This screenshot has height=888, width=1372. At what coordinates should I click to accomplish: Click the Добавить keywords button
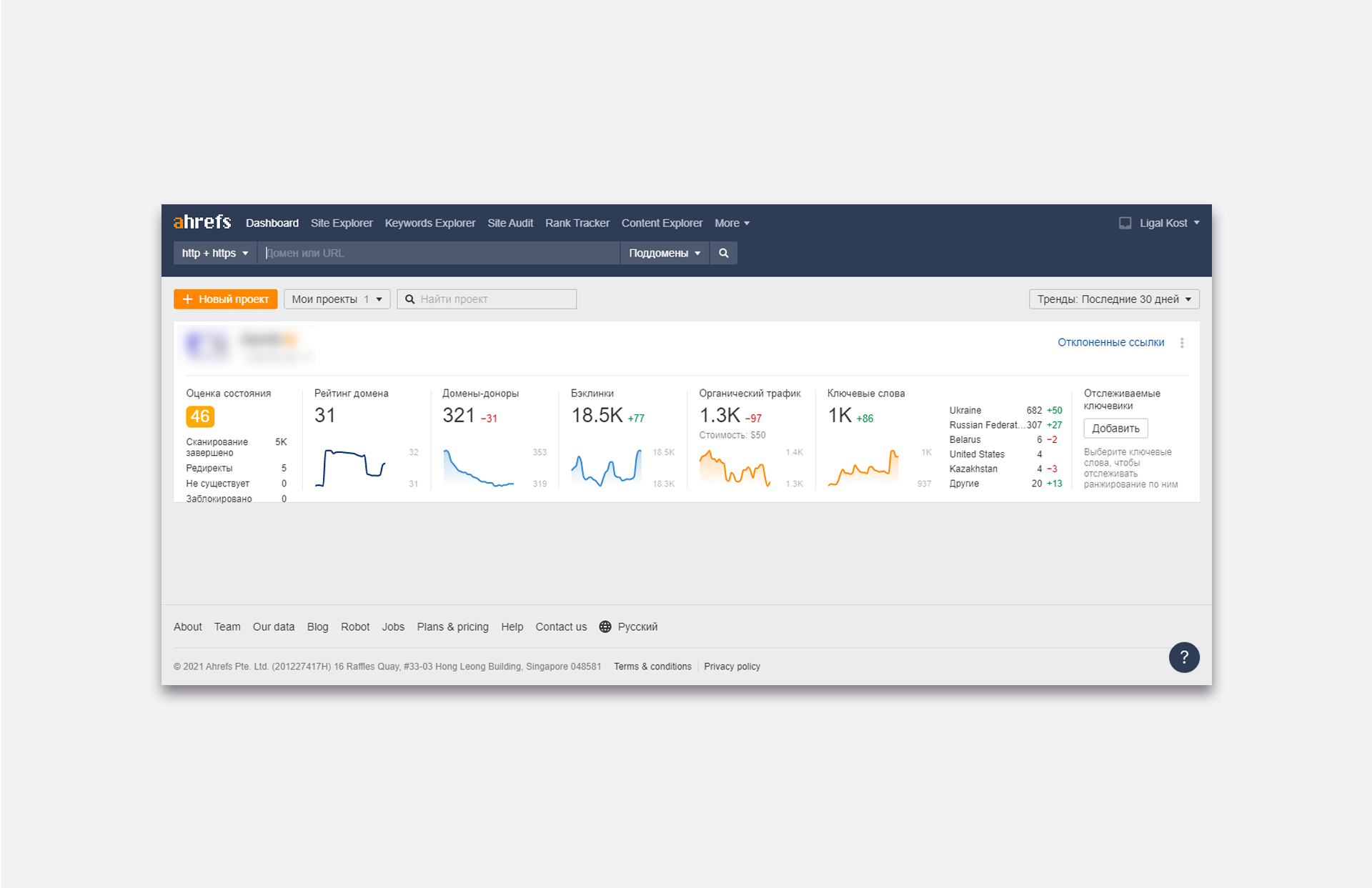coord(1115,429)
